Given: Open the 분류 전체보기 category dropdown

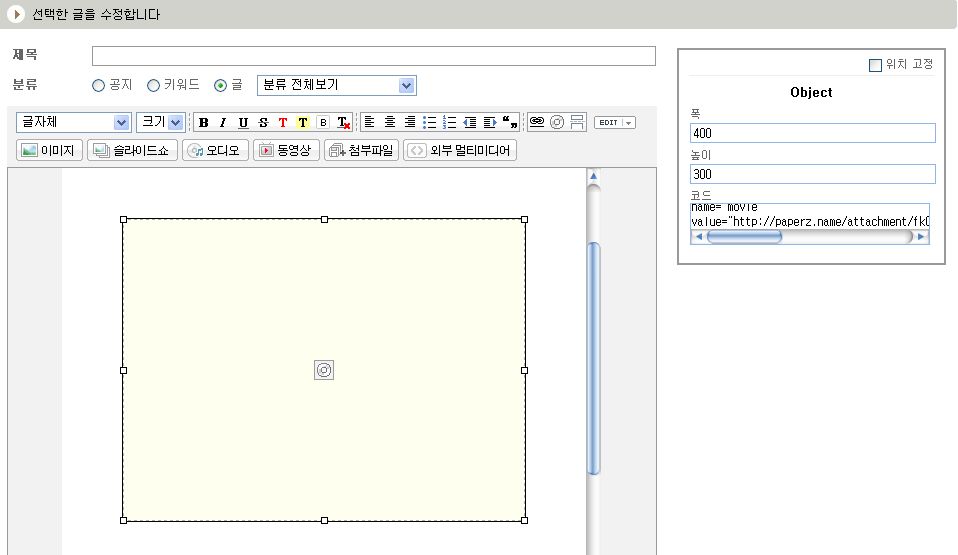Looking at the screenshot, I should [337, 85].
